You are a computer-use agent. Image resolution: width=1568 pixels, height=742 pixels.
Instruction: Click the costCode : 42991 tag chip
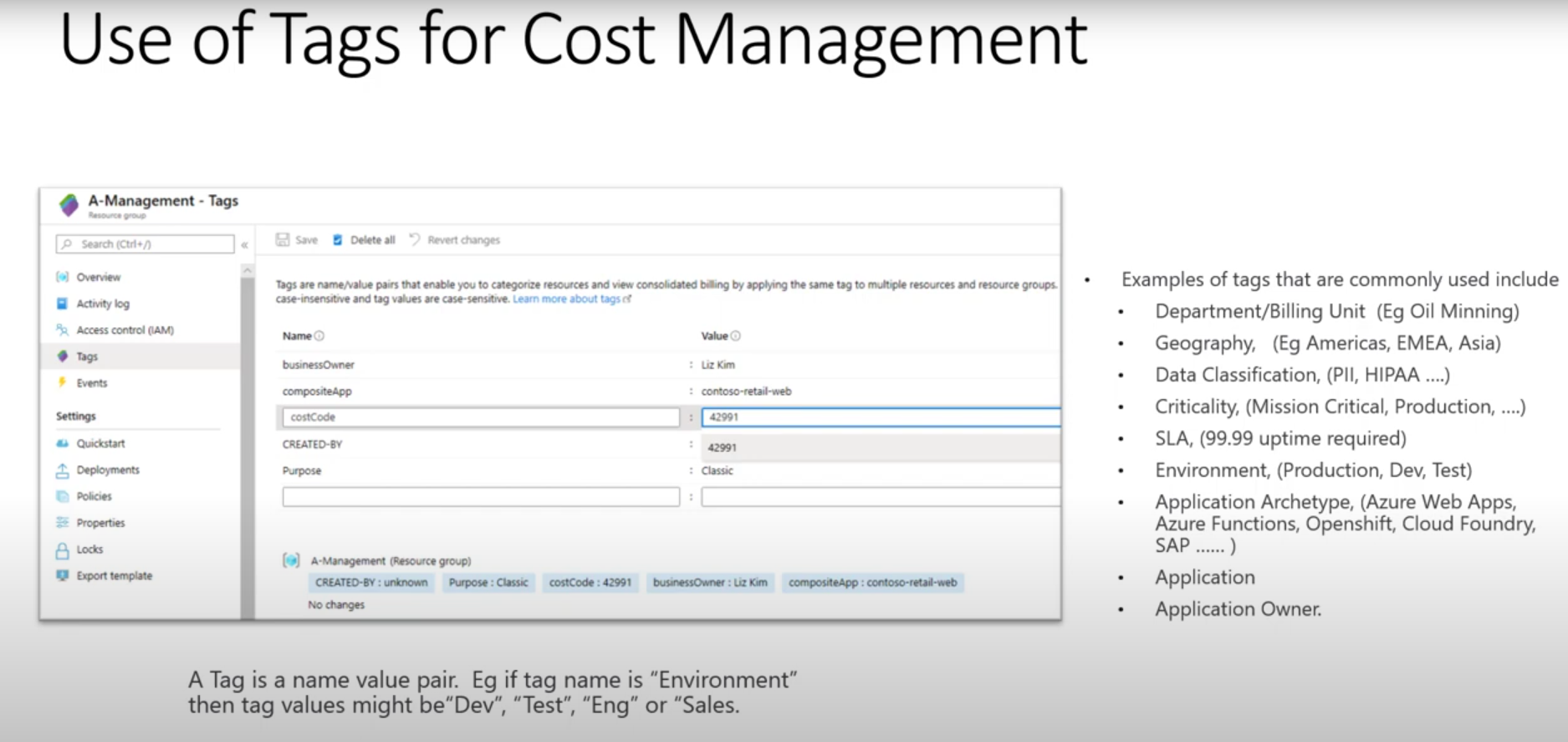click(590, 582)
